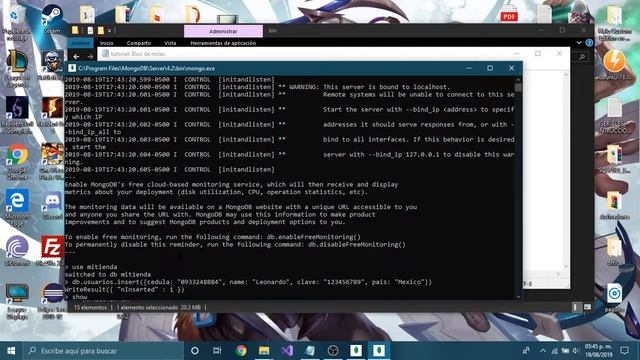Image resolution: width=640 pixels, height=360 pixels.
Task: Minimize the mongo.exe console window
Action: (469, 68)
